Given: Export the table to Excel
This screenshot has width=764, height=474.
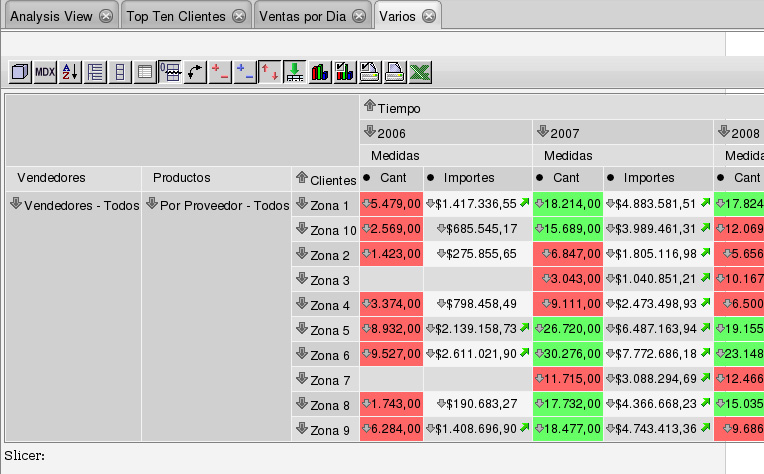Looking at the screenshot, I should pos(420,72).
